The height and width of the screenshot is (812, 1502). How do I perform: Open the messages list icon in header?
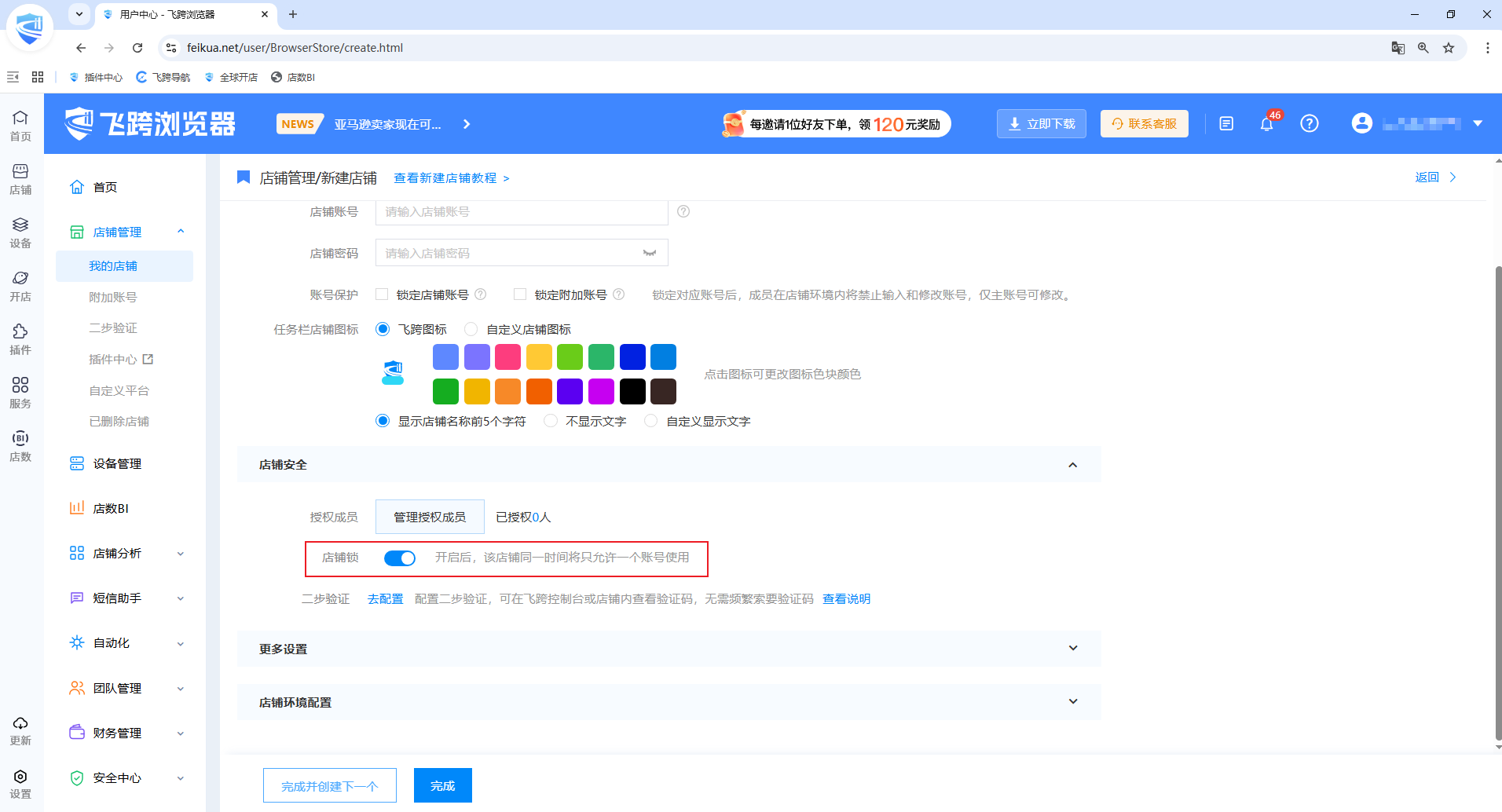tap(1226, 123)
